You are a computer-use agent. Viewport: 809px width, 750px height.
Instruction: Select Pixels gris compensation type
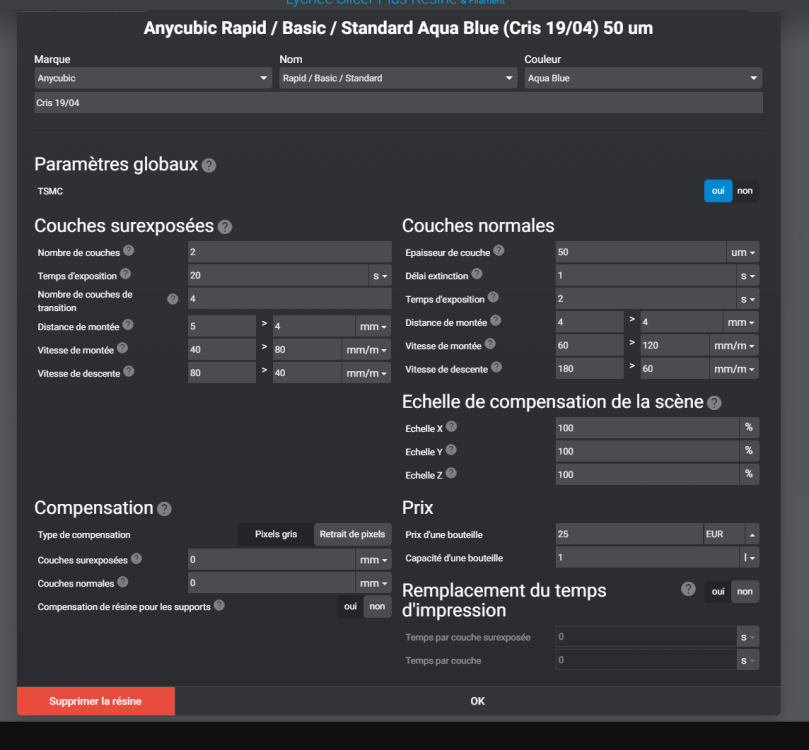coord(276,534)
